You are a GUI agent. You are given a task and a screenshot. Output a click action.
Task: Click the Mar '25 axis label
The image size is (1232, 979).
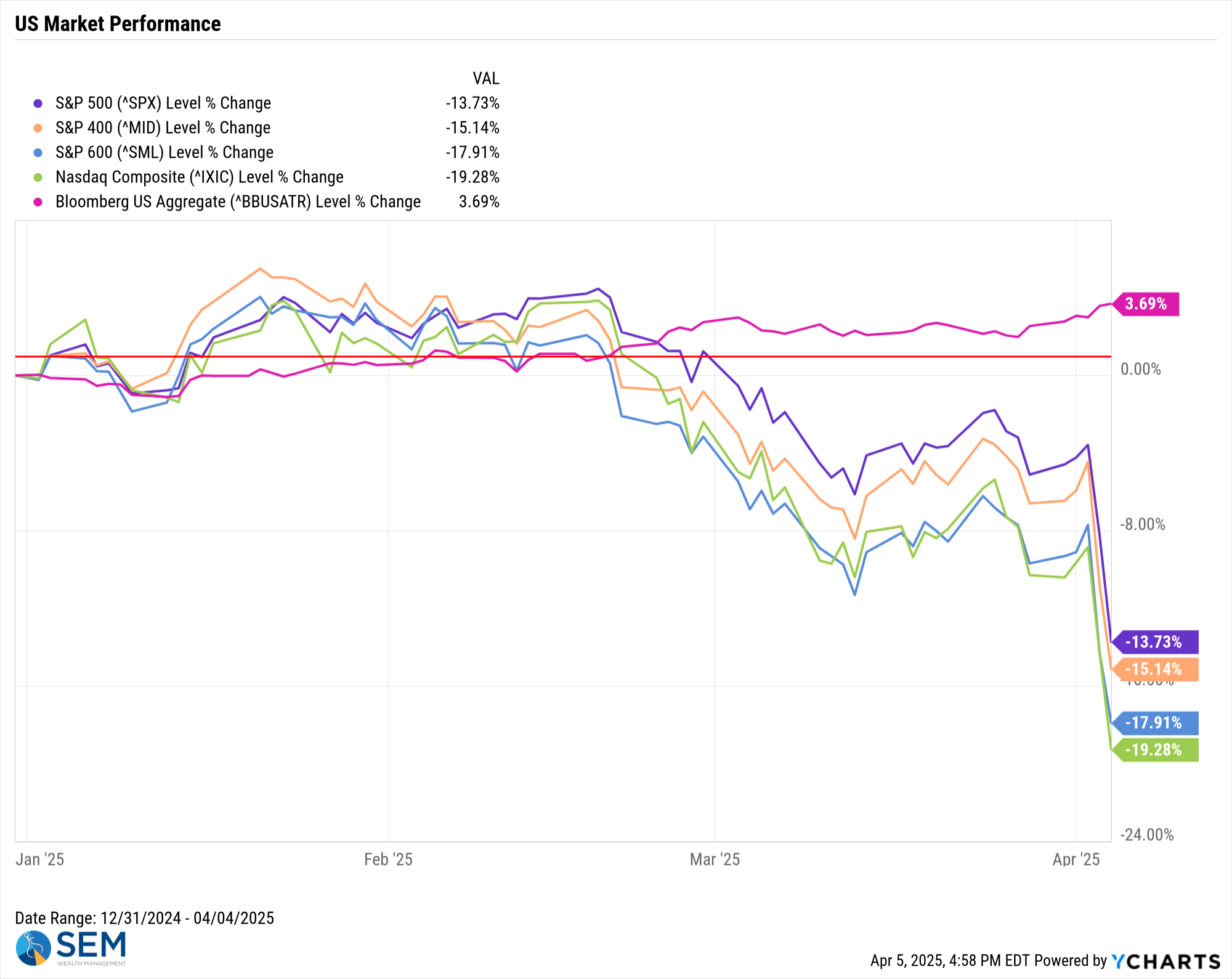pyautogui.click(x=715, y=859)
